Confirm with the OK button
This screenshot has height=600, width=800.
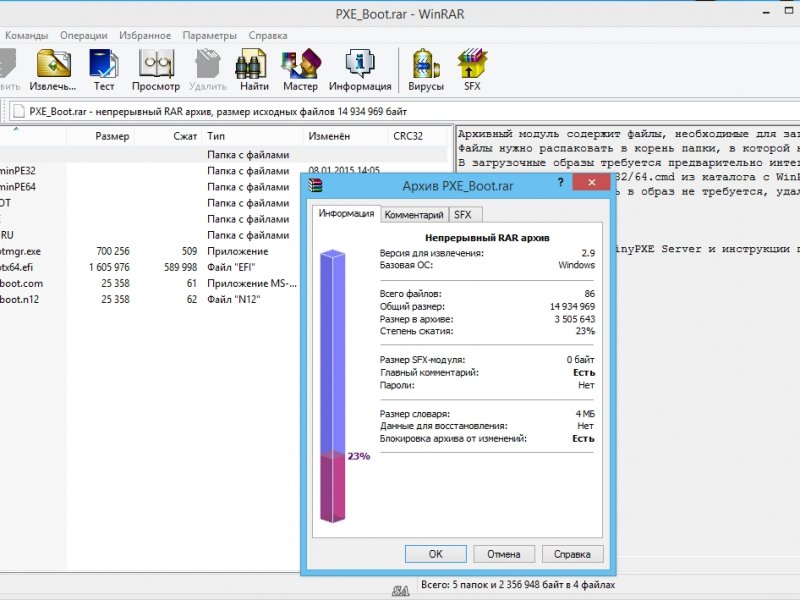436,554
